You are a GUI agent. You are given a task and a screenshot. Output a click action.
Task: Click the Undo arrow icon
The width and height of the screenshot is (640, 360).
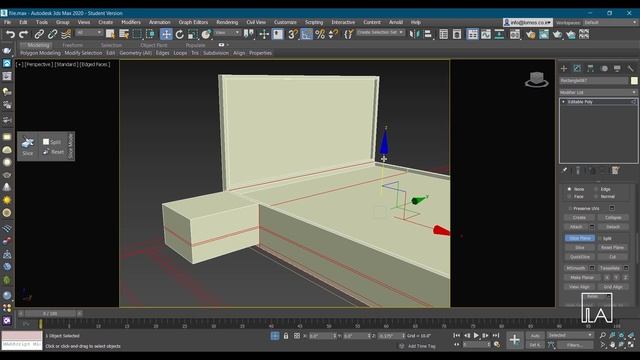pos(10,34)
